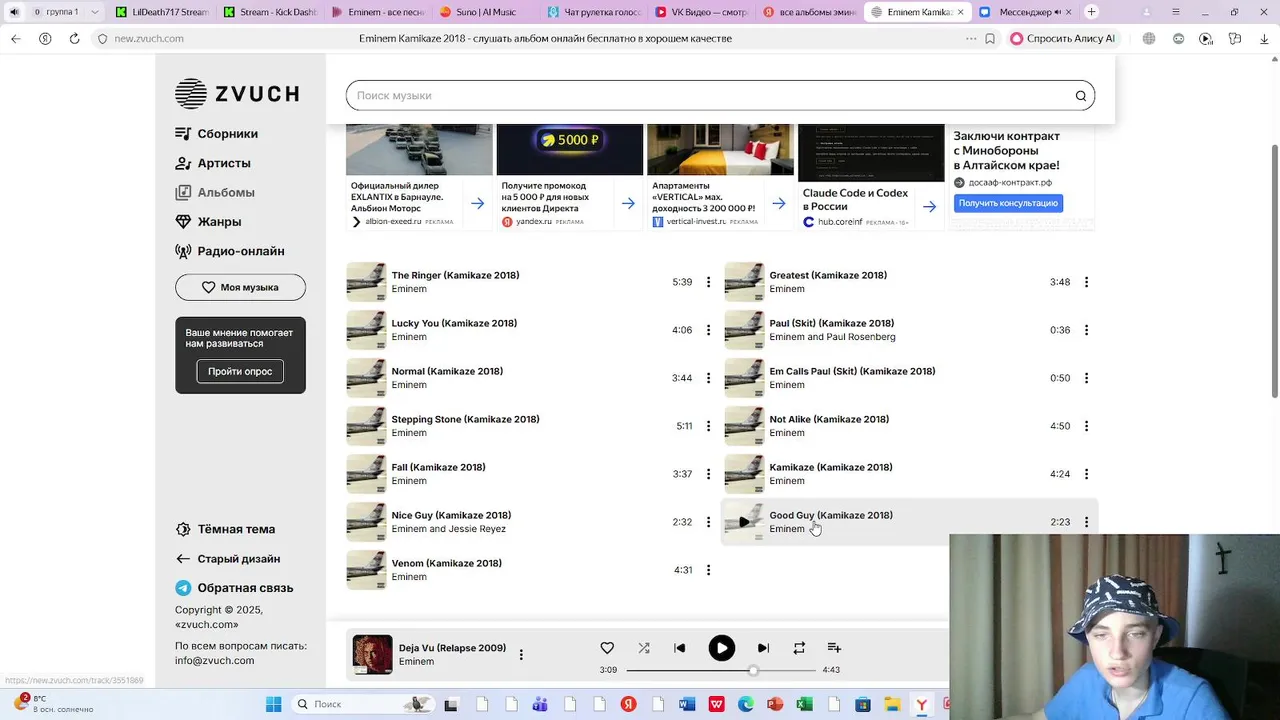This screenshot has height=720, width=1280.
Task: Open options for Normal track
Action: coord(708,378)
